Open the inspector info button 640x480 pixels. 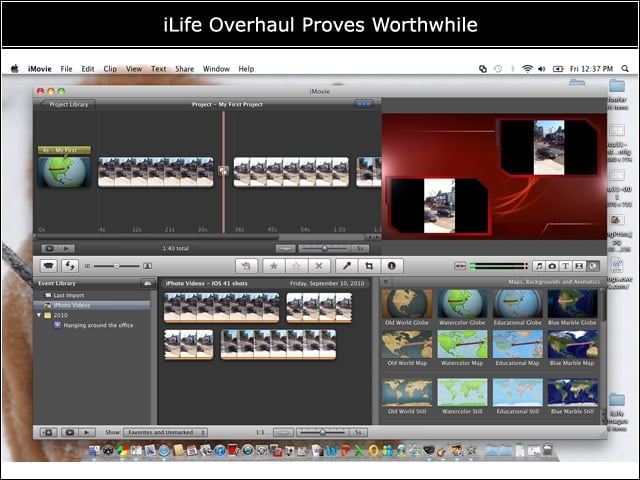392,266
